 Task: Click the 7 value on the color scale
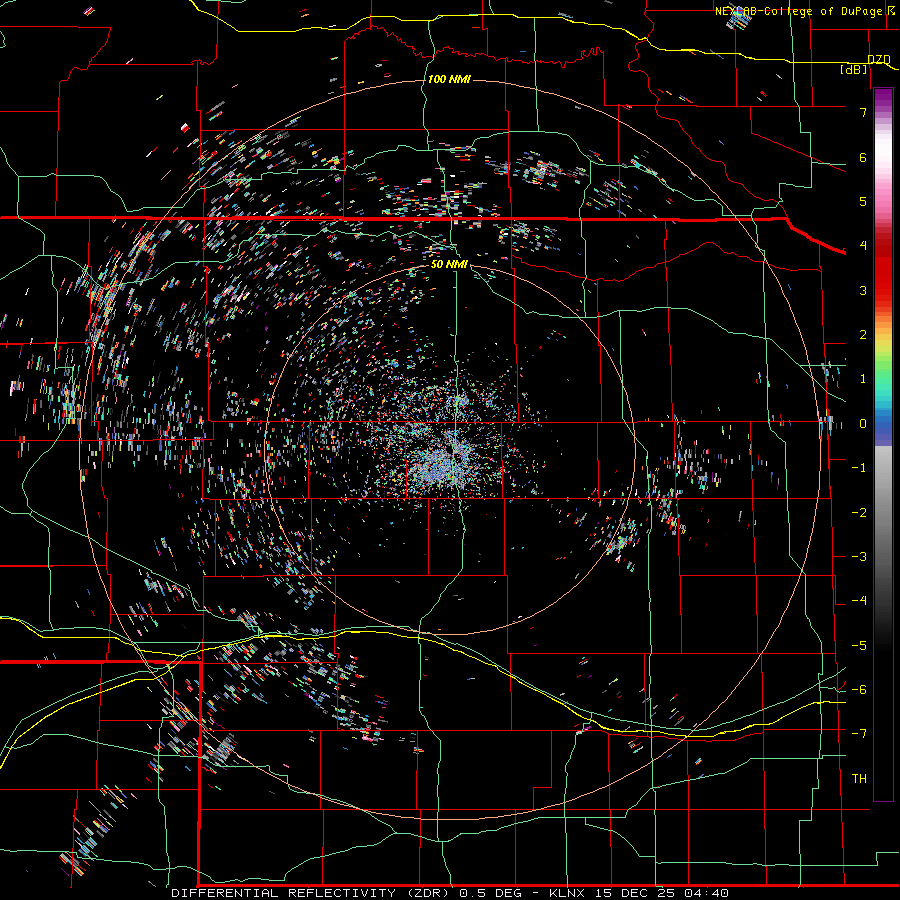point(863,112)
